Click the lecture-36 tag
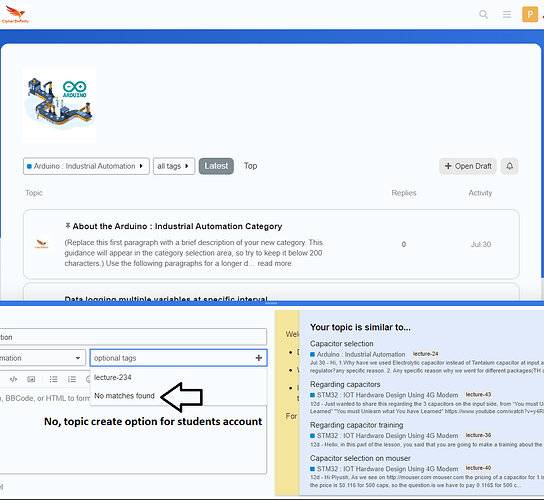 point(478,435)
